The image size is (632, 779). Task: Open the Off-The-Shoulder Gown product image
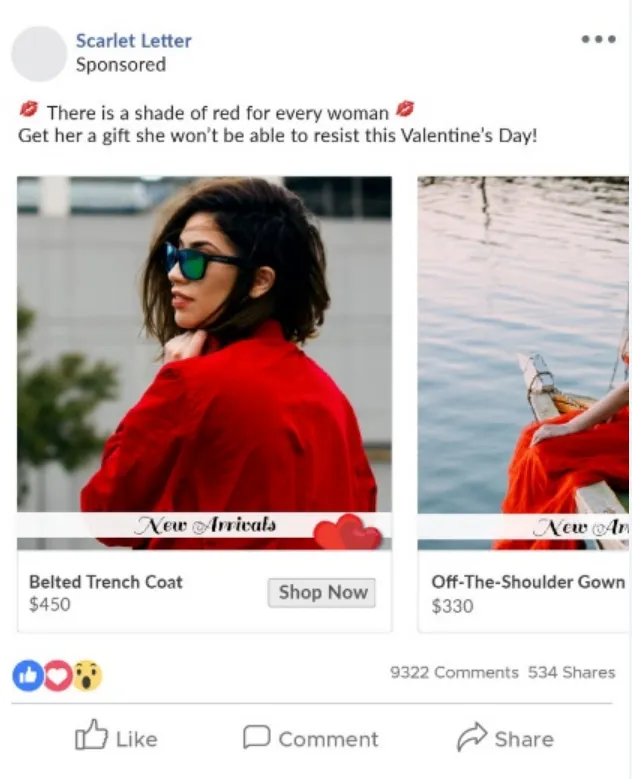tap(523, 363)
